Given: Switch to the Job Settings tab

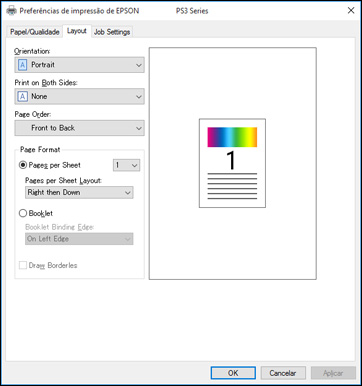Looking at the screenshot, I should click(x=112, y=32).
